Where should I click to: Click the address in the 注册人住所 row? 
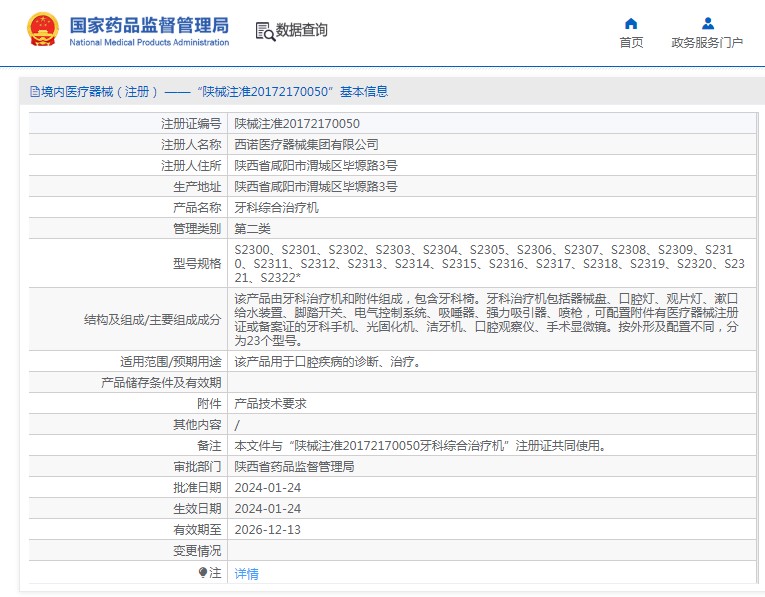pyautogui.click(x=316, y=166)
